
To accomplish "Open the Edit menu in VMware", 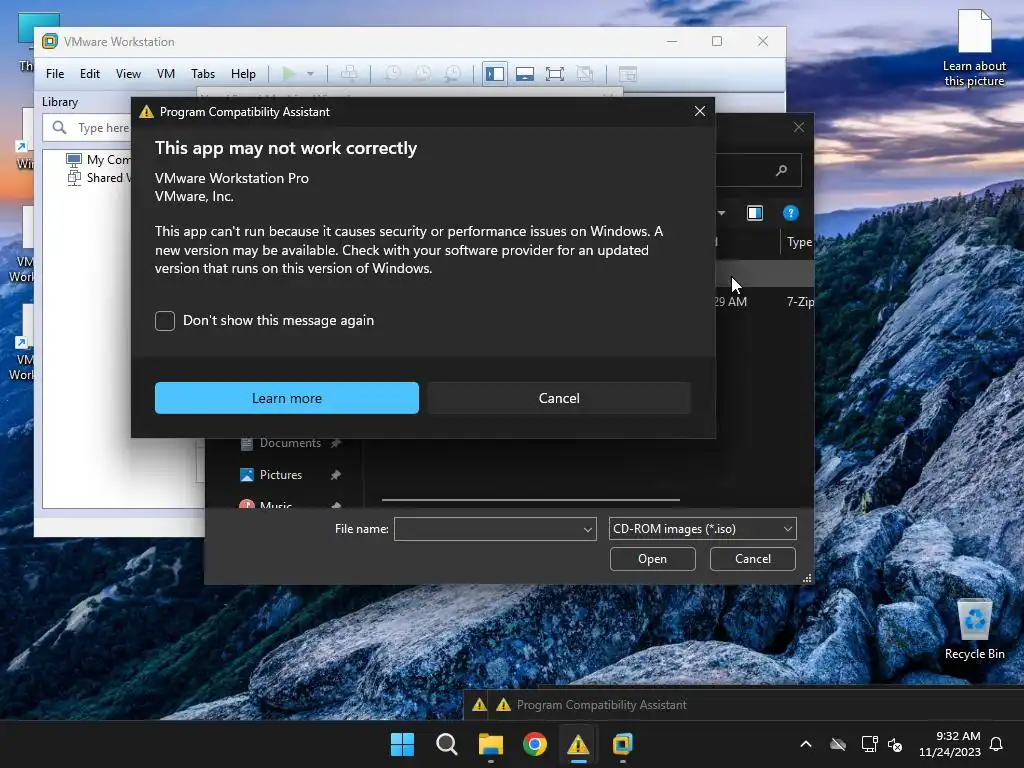I will tap(89, 74).
